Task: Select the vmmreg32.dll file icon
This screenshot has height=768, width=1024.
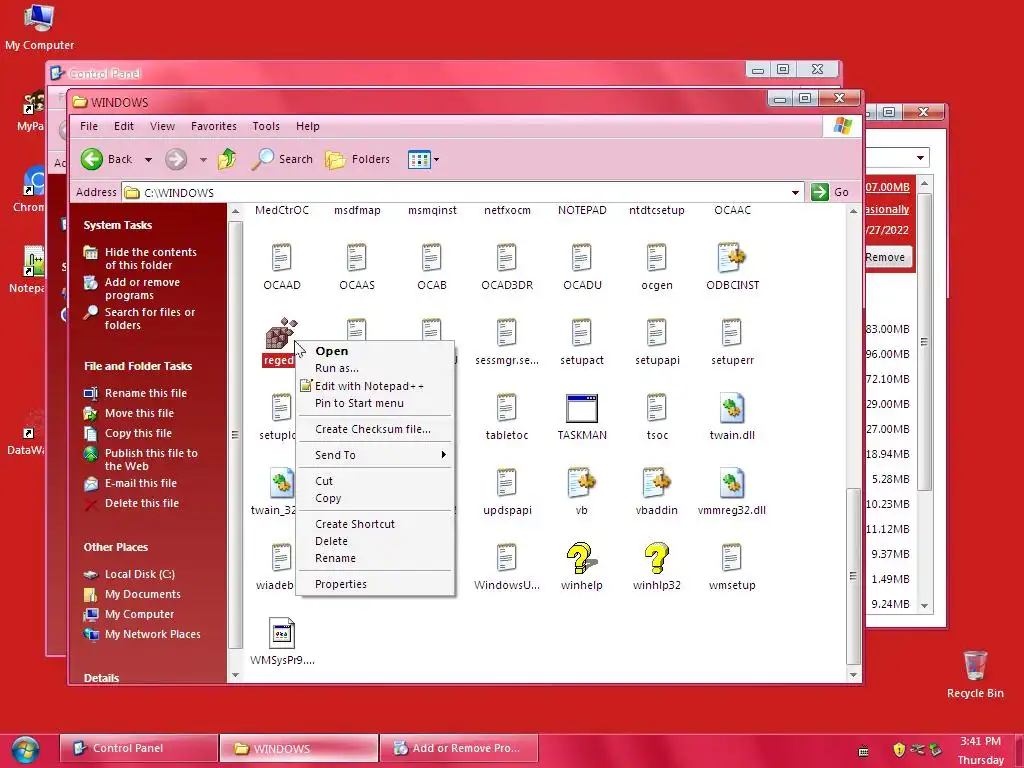Action: [x=731, y=483]
